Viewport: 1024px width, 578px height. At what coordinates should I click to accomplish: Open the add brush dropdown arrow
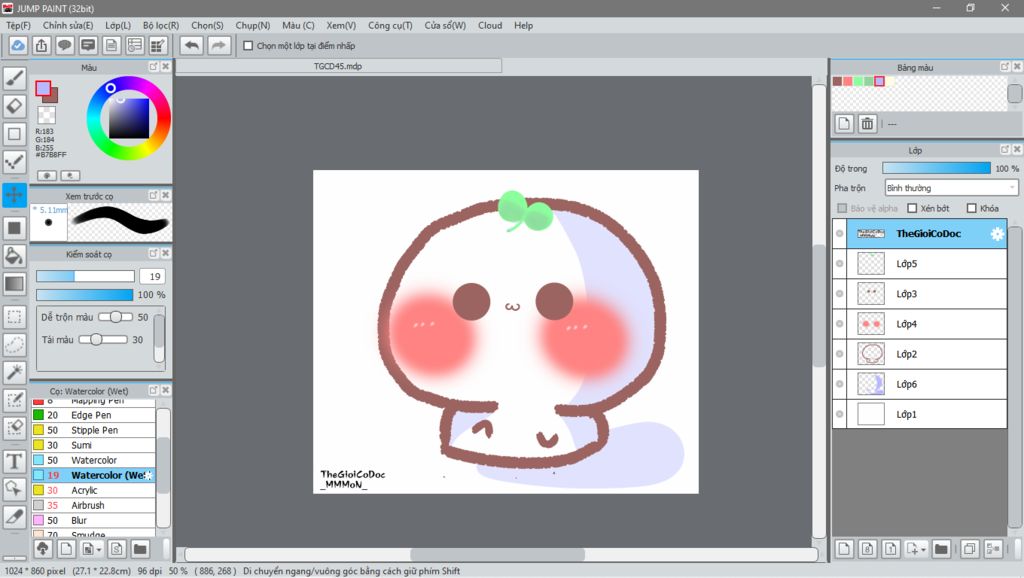tap(99, 550)
